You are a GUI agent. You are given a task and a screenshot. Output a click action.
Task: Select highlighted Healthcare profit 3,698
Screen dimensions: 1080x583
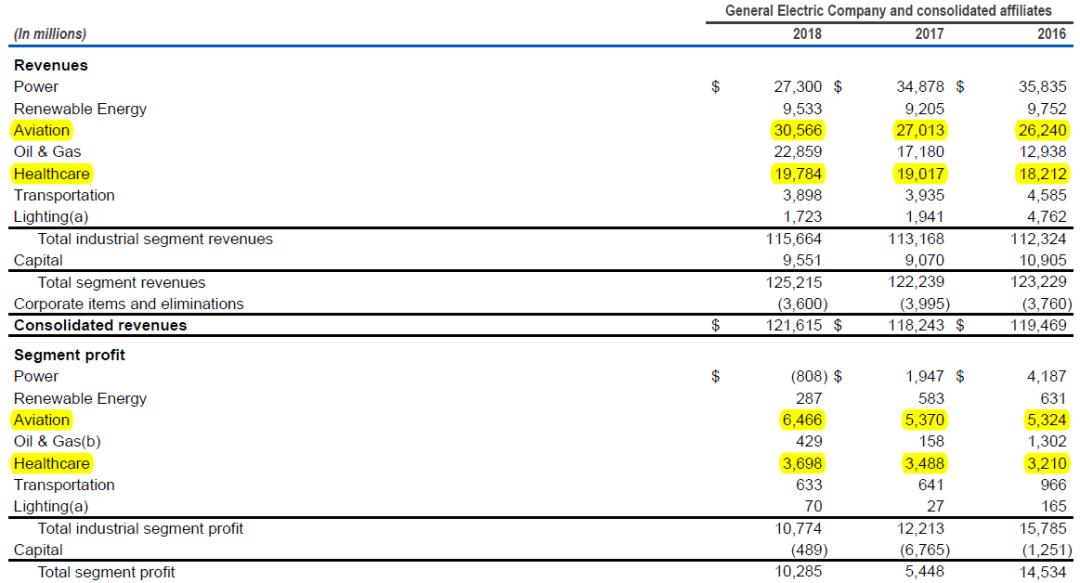click(802, 463)
